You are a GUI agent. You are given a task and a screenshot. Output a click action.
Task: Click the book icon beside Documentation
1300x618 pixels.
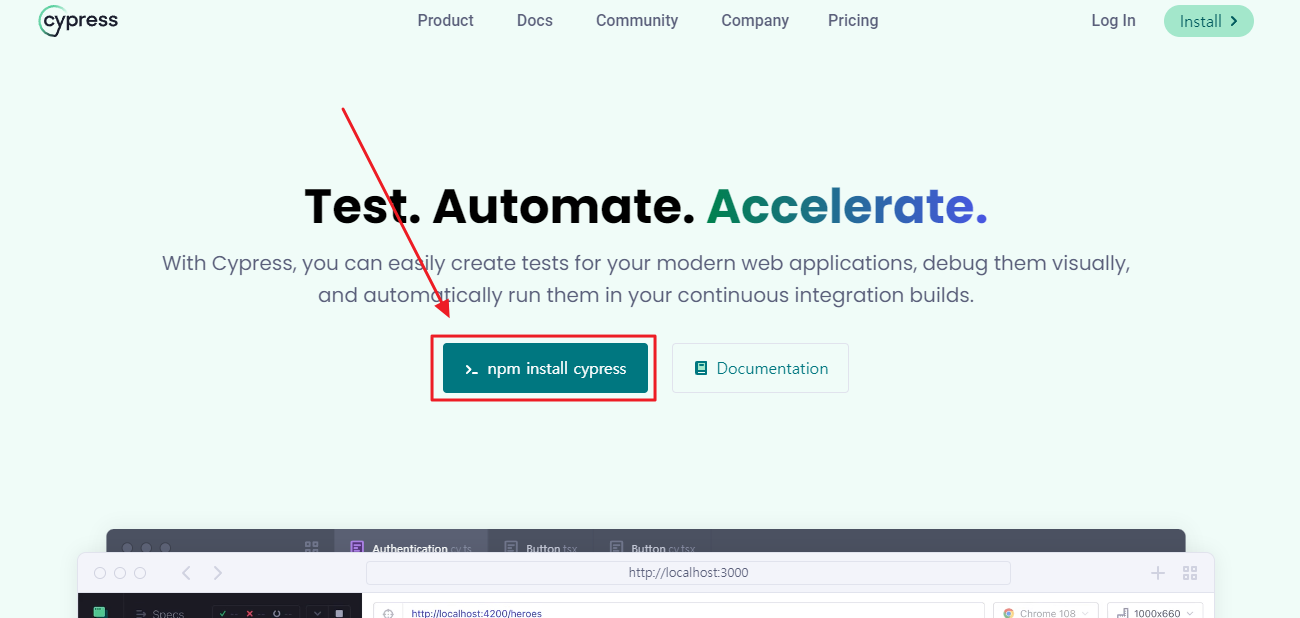(701, 368)
